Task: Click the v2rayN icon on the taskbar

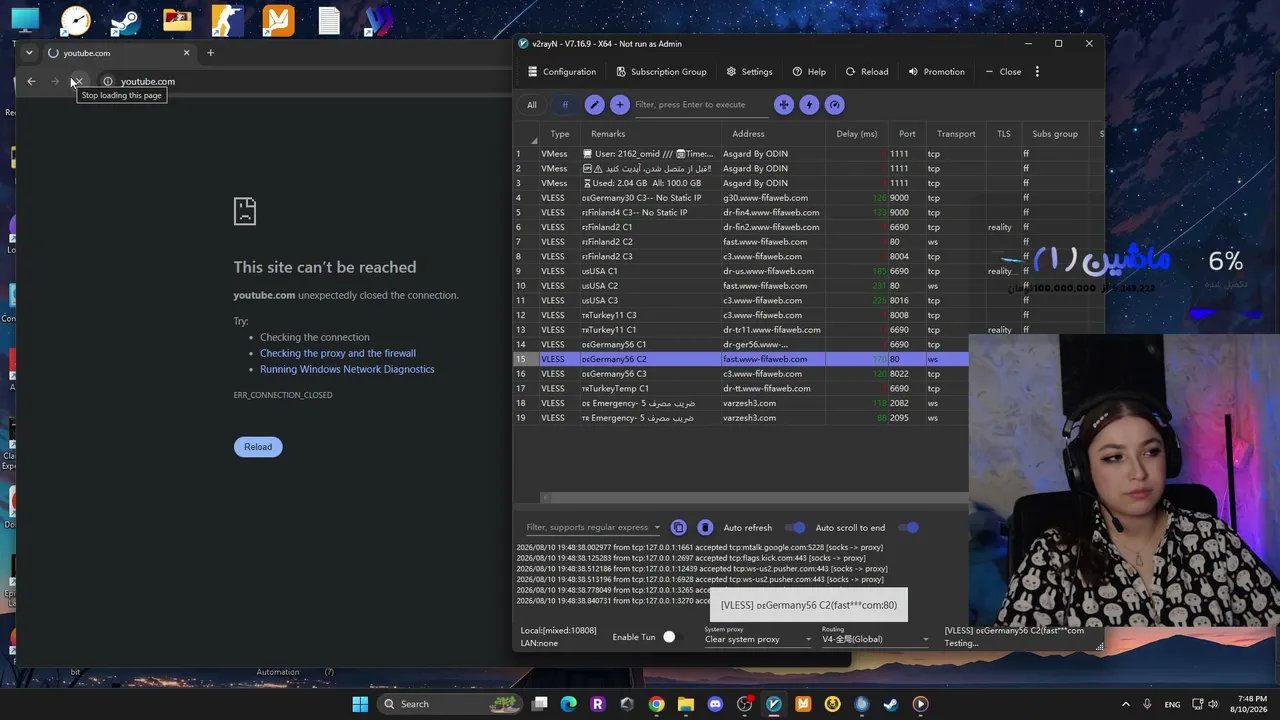Action: point(774,704)
